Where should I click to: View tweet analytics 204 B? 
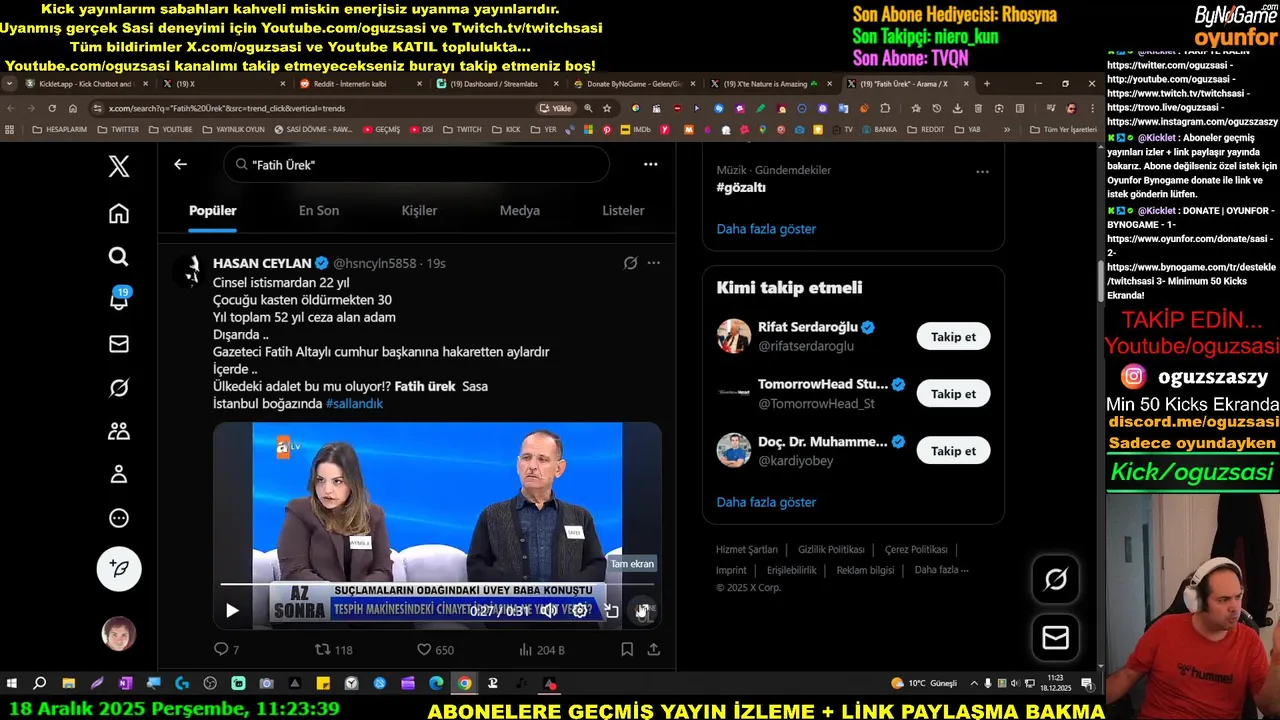coord(541,649)
